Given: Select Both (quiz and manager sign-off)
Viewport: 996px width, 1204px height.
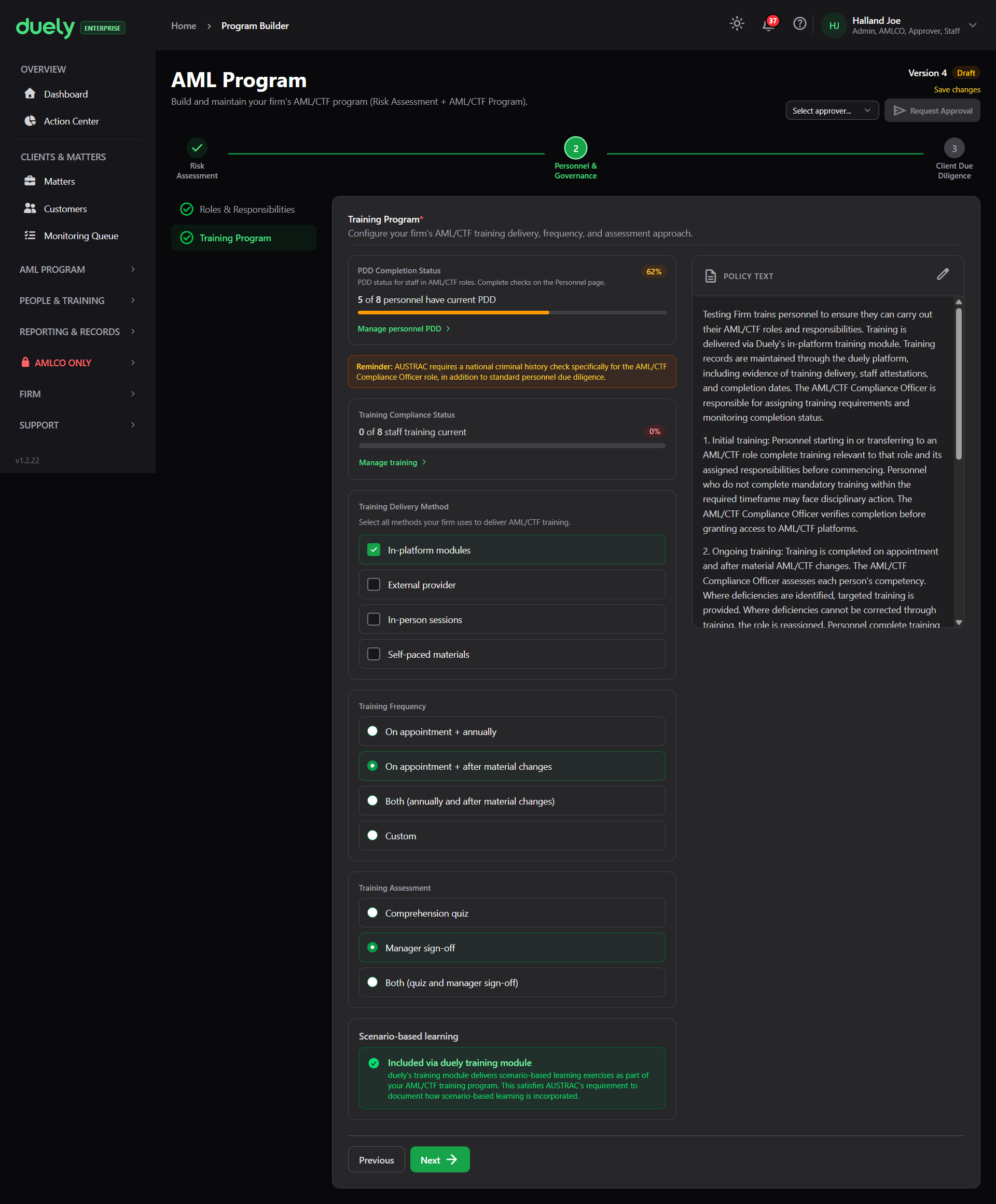Looking at the screenshot, I should (x=512, y=982).
